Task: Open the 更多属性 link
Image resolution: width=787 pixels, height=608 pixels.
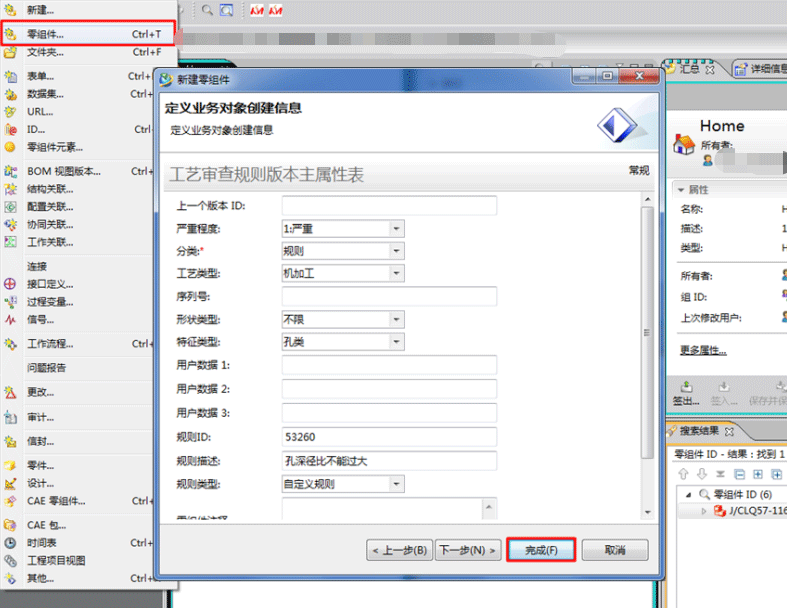Action: (x=703, y=350)
